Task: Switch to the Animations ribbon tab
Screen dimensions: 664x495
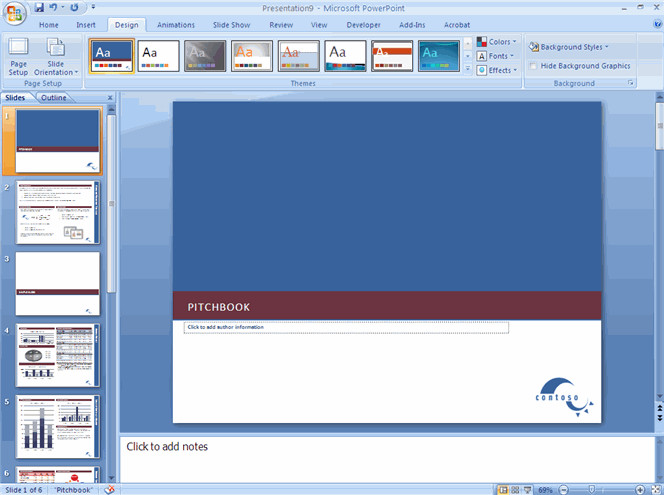Action: [x=176, y=25]
